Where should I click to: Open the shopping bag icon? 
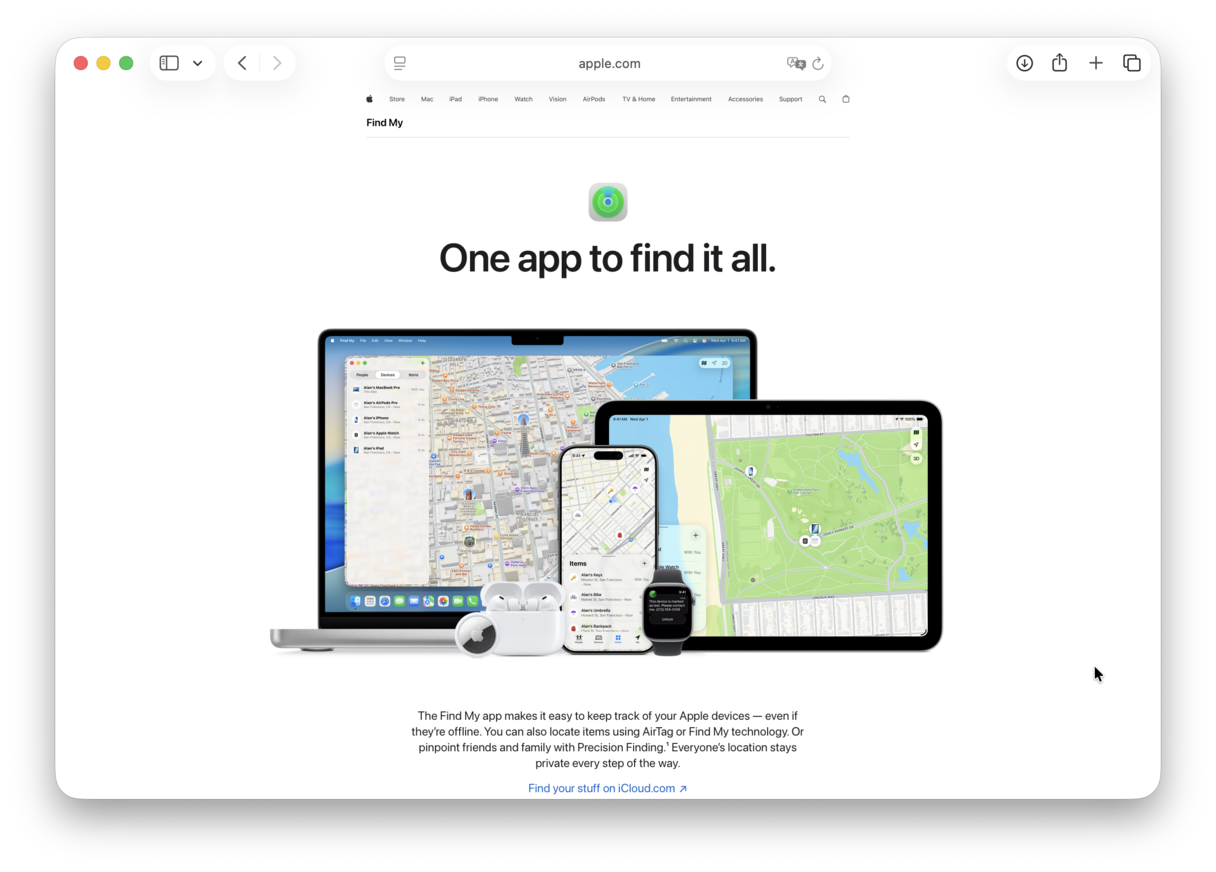click(x=846, y=99)
